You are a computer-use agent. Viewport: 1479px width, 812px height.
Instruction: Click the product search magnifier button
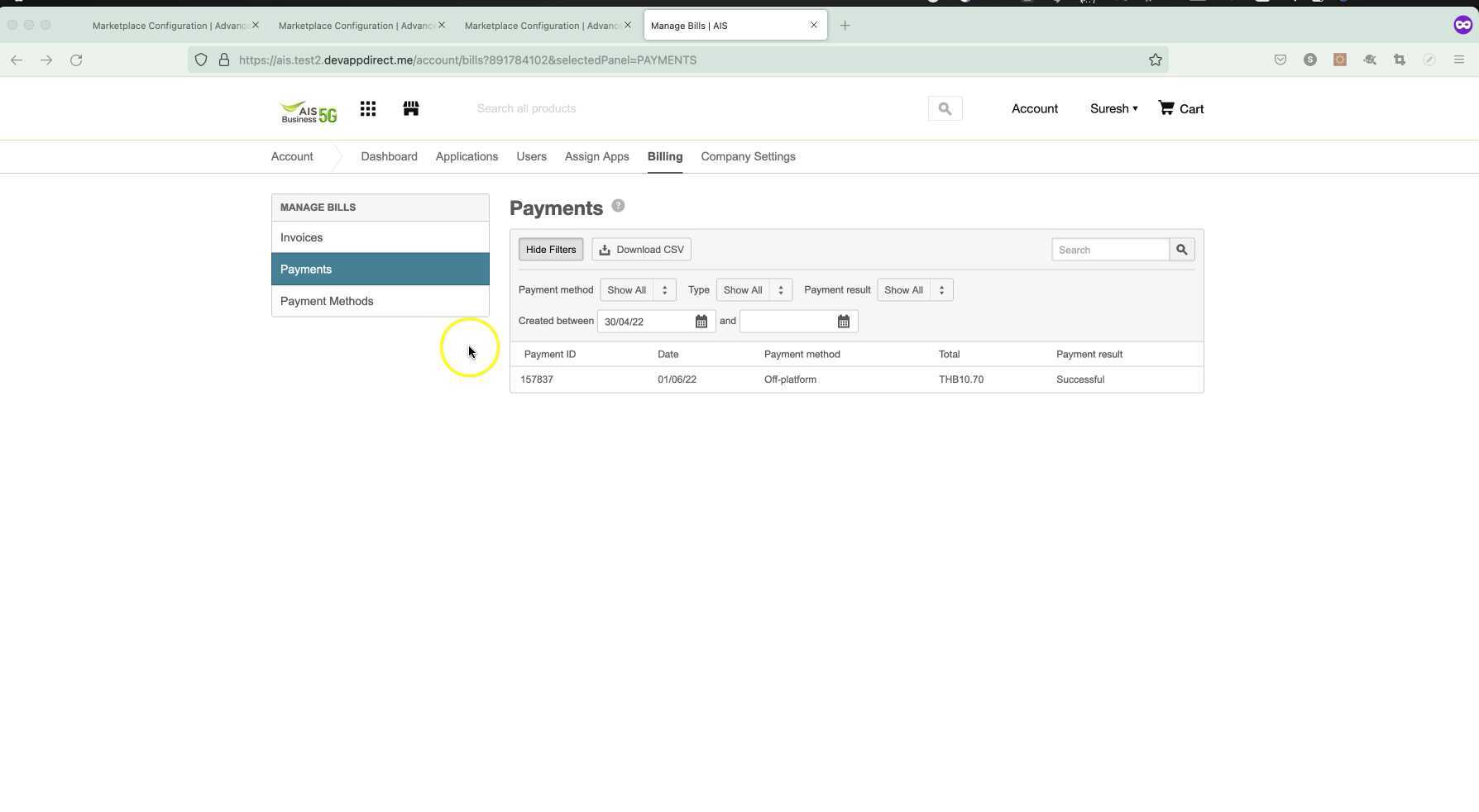point(945,109)
